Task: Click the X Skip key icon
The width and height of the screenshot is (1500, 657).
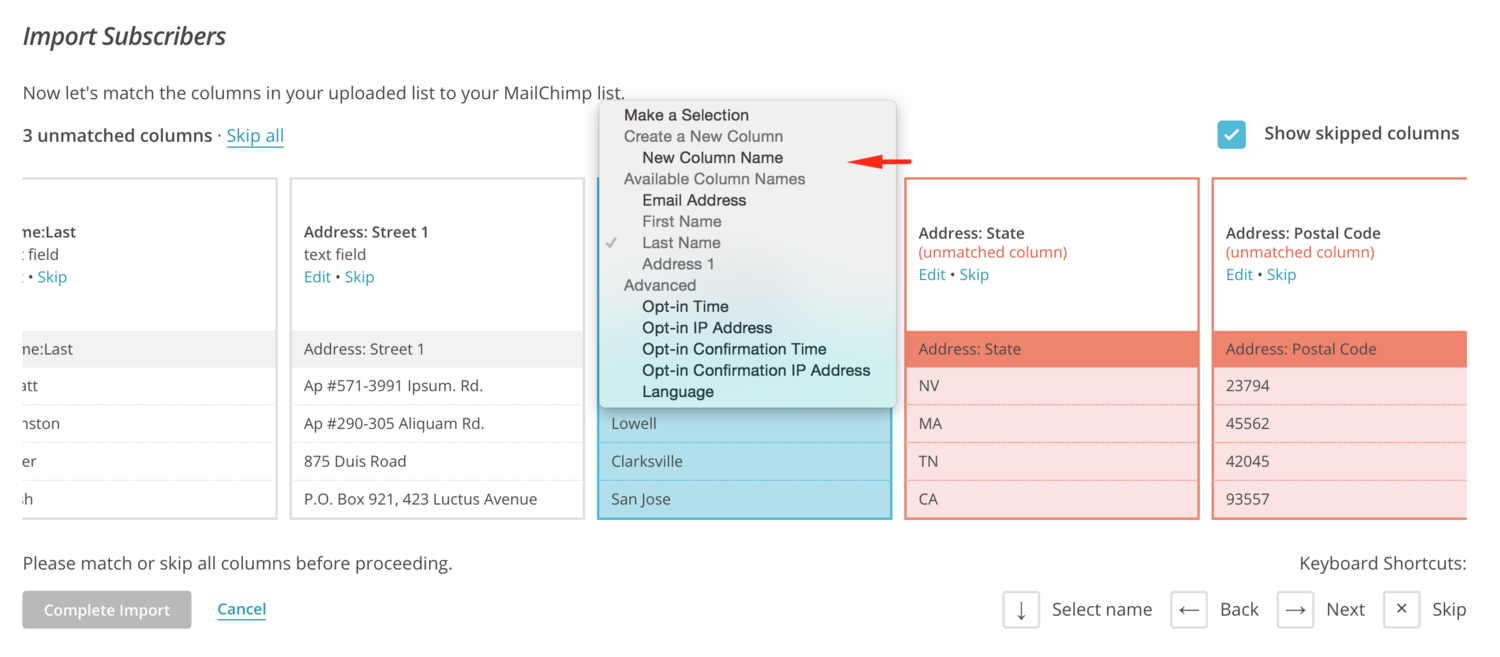Action: tap(1401, 610)
